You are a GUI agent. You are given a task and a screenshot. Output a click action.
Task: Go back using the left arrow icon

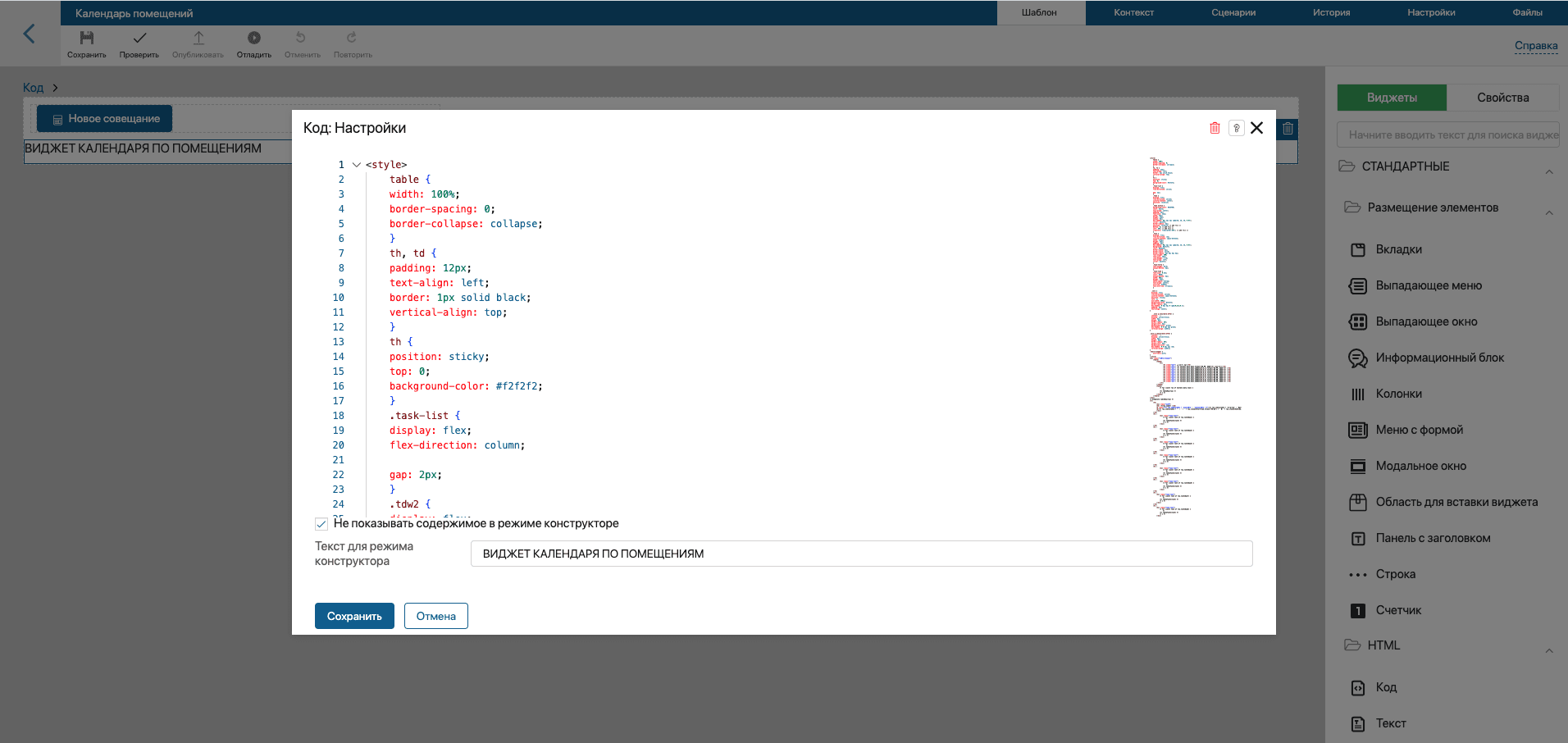point(30,34)
